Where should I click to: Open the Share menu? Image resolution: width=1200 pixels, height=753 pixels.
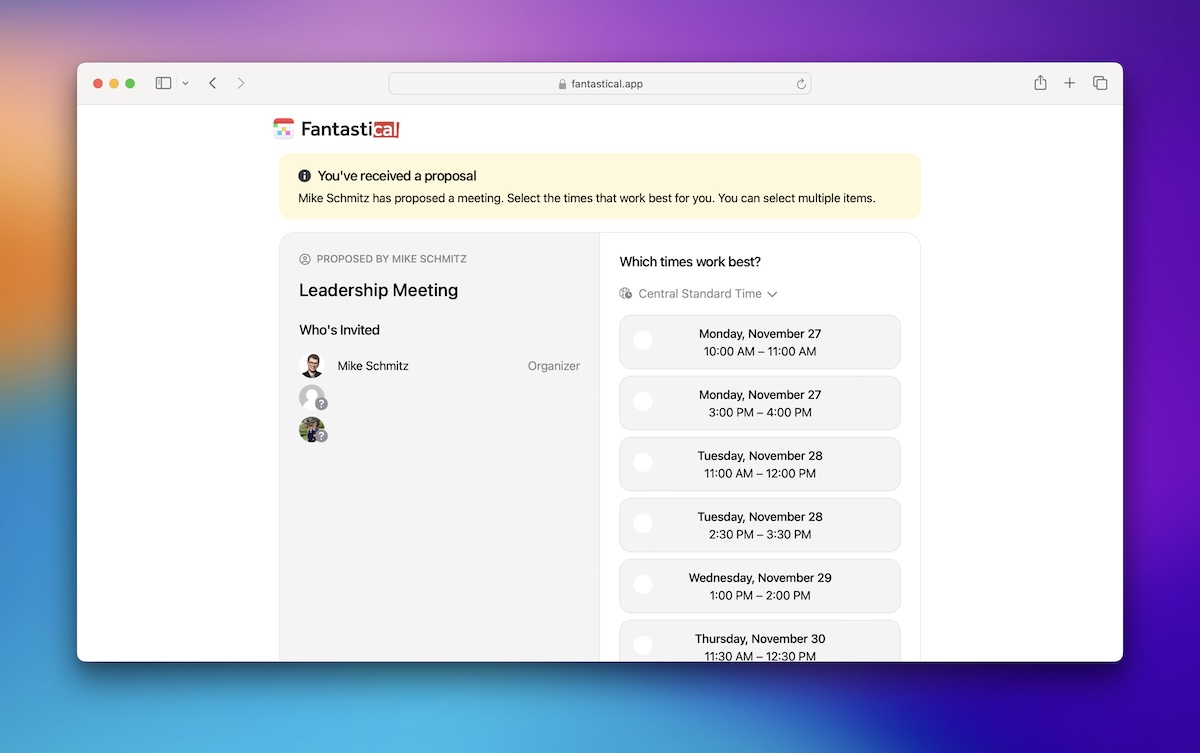[1040, 83]
